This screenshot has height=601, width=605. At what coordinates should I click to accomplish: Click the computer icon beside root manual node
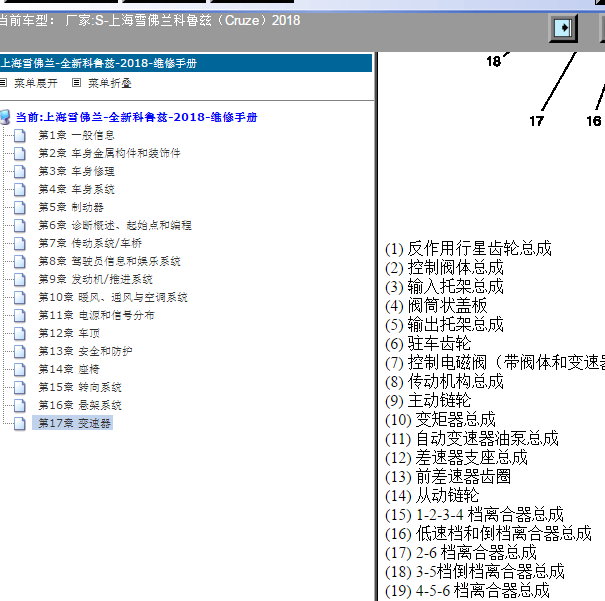point(5,117)
